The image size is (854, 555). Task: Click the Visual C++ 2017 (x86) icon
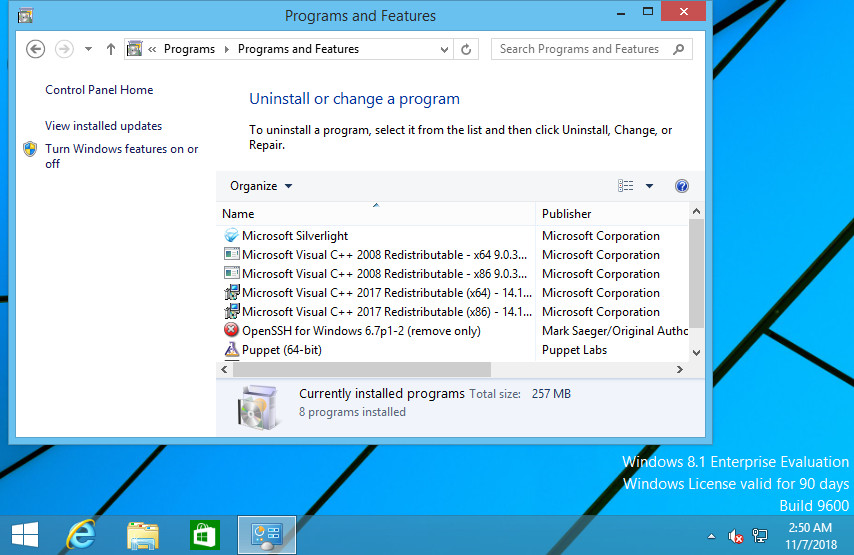click(231, 312)
